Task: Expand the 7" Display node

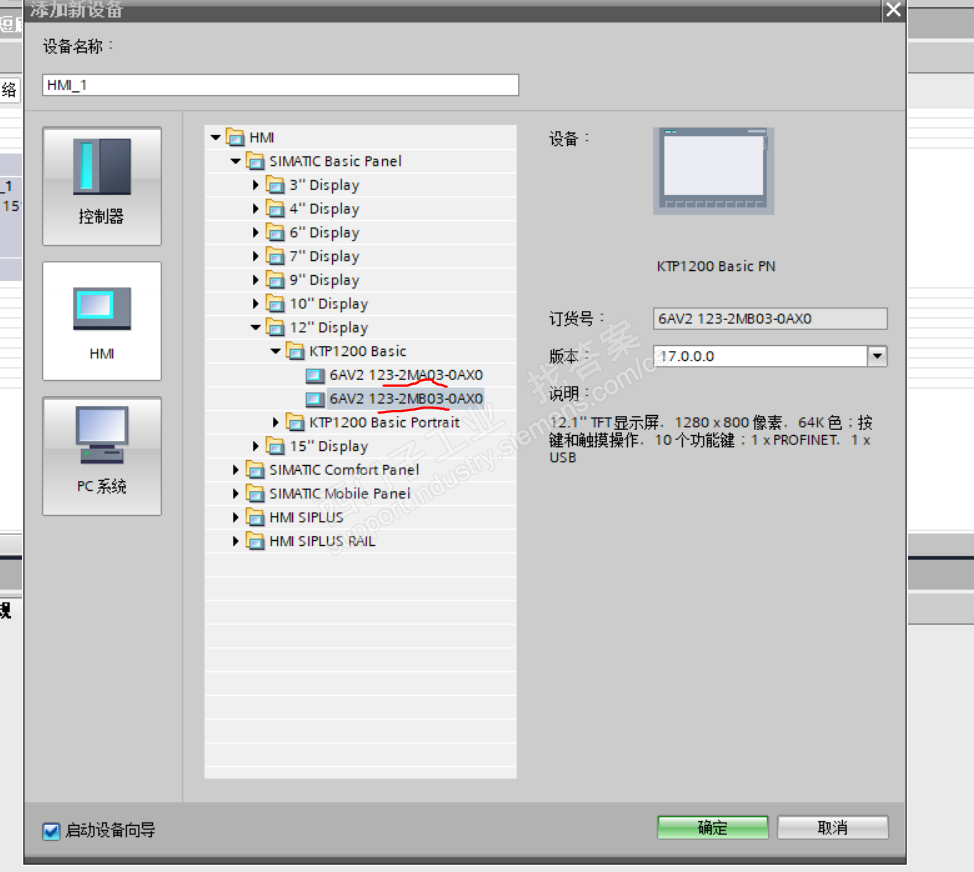Action: [x=255, y=256]
